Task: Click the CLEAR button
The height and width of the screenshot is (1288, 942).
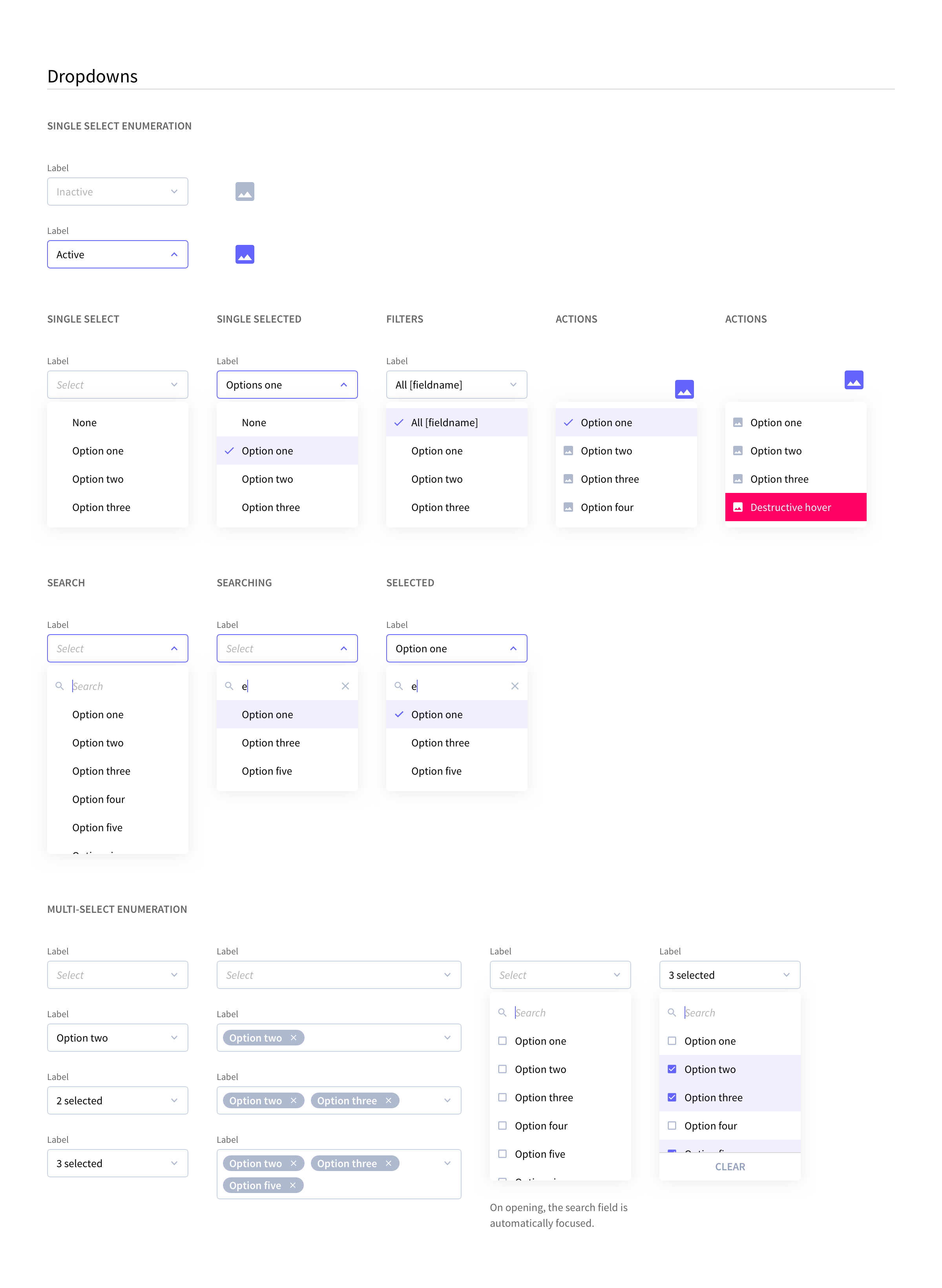Action: 729,1167
